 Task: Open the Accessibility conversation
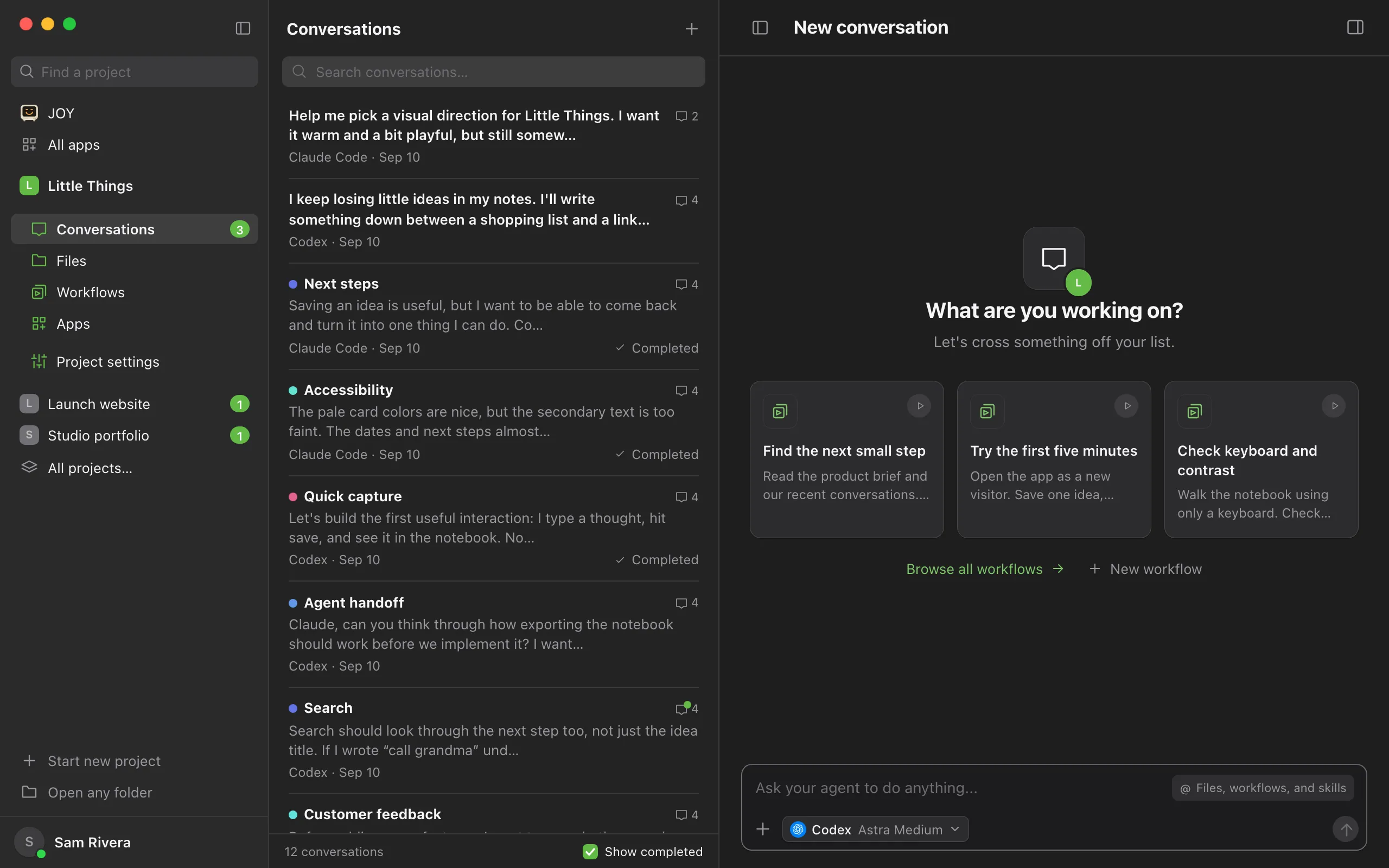pos(494,422)
